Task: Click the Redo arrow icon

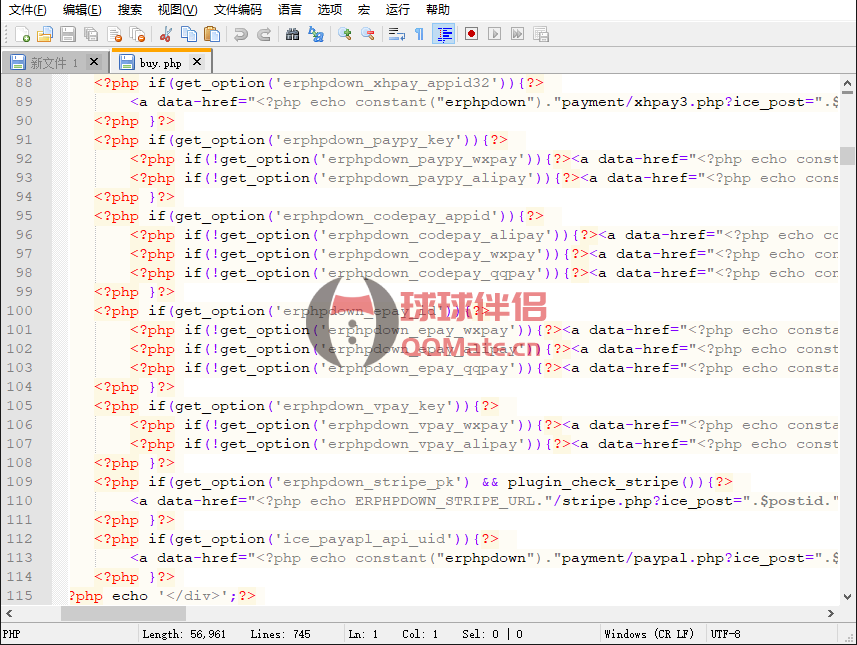Action: [264, 34]
